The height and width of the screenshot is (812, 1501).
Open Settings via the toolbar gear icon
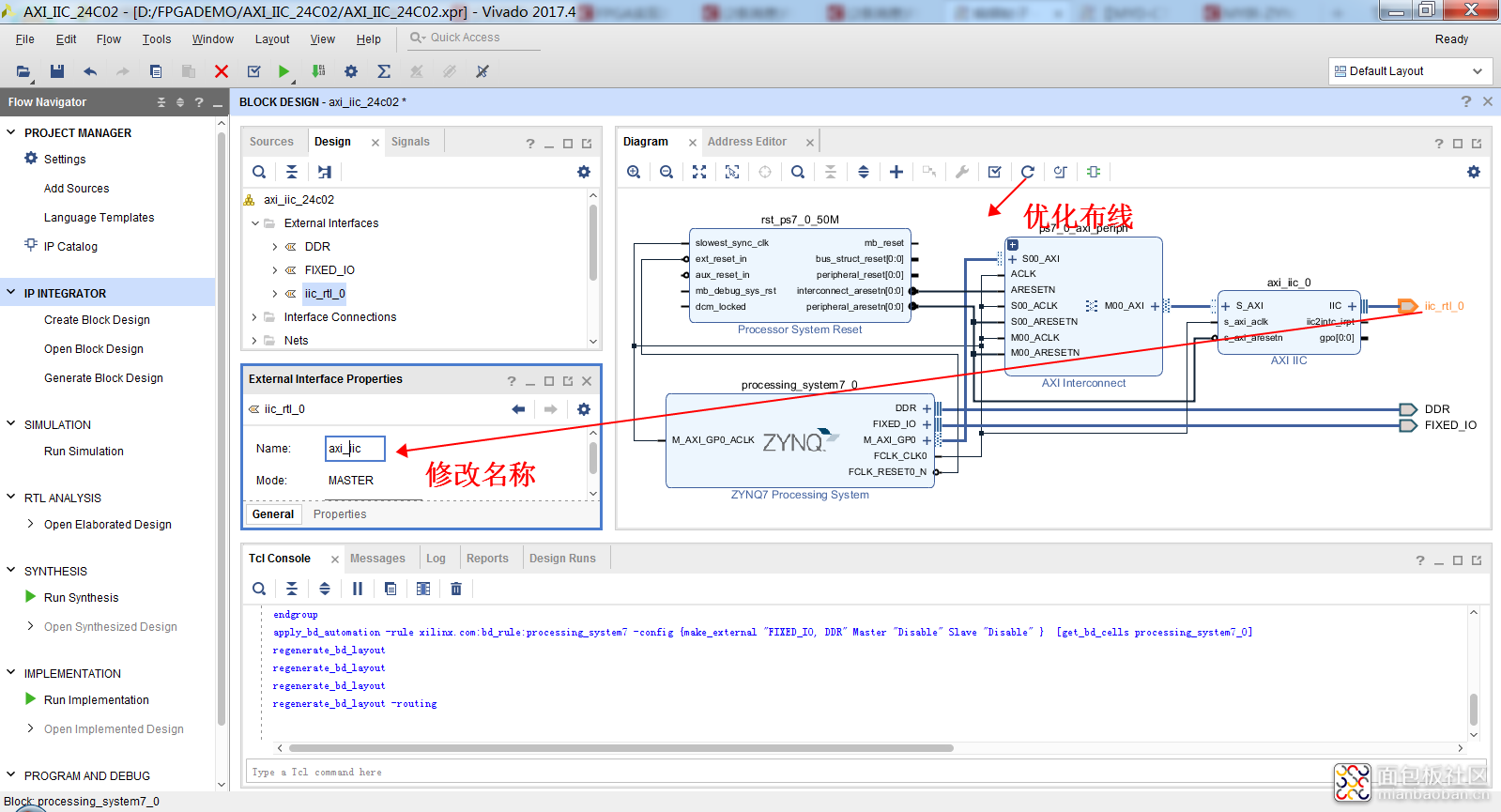tap(351, 71)
